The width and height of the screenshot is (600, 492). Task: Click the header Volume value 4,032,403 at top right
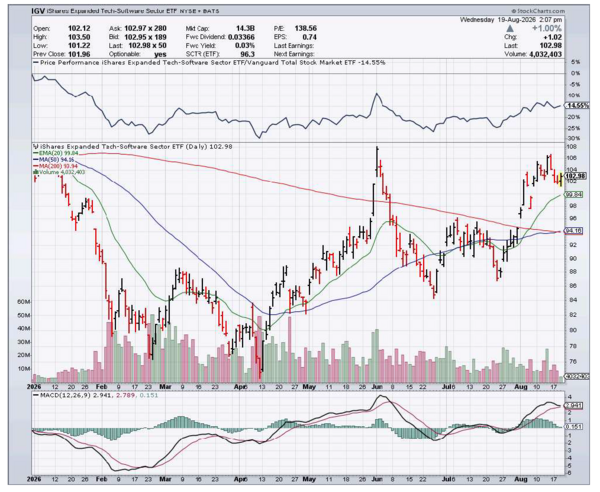(545, 54)
